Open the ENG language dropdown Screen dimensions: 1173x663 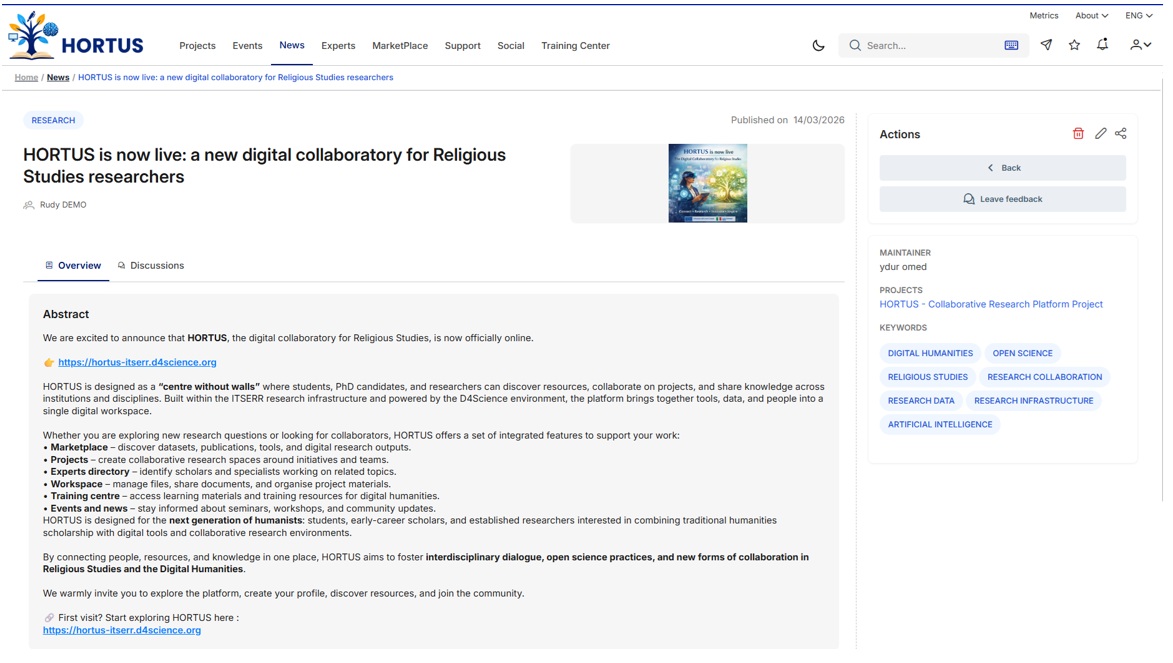pyautogui.click(x=1139, y=16)
